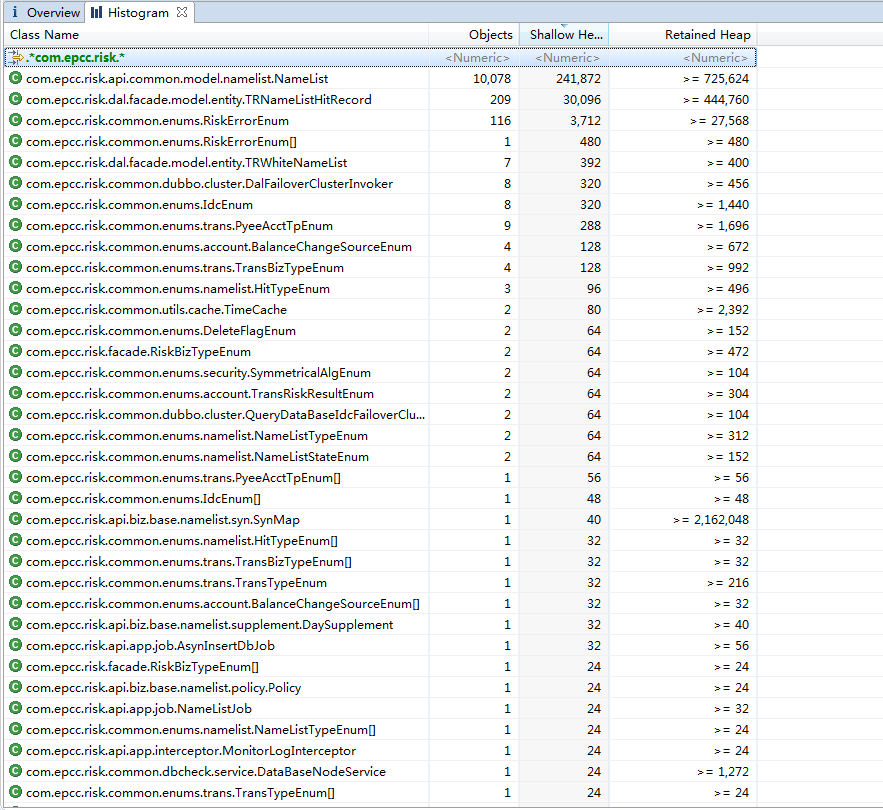Click NameList objects count 10,078
This screenshot has width=883, height=810.
(492, 78)
